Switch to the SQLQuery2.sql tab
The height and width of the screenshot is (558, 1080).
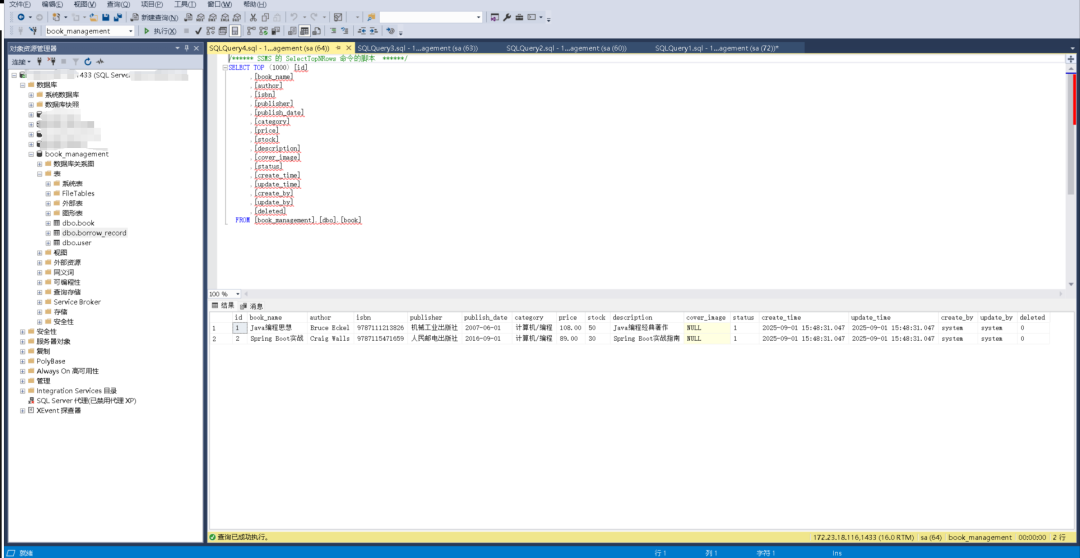(x=566, y=48)
